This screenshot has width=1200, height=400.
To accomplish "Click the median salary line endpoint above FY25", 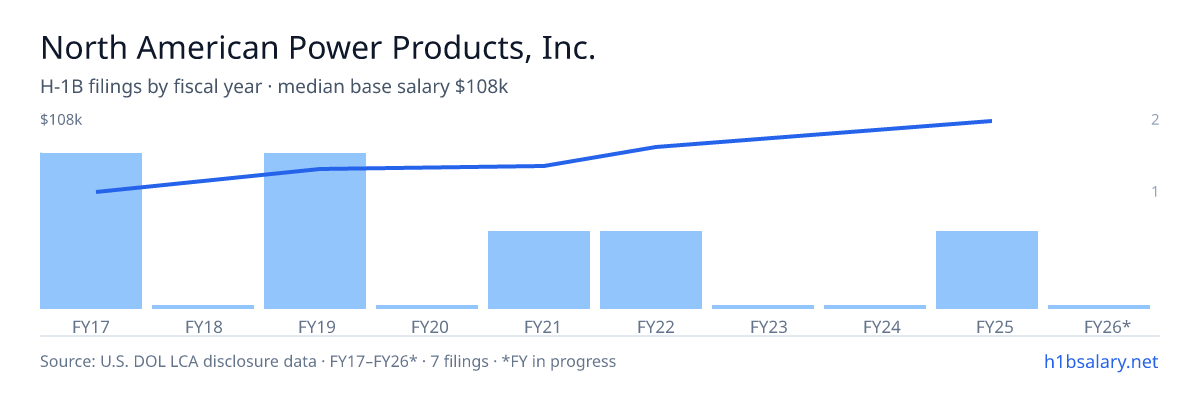I will (x=990, y=121).
